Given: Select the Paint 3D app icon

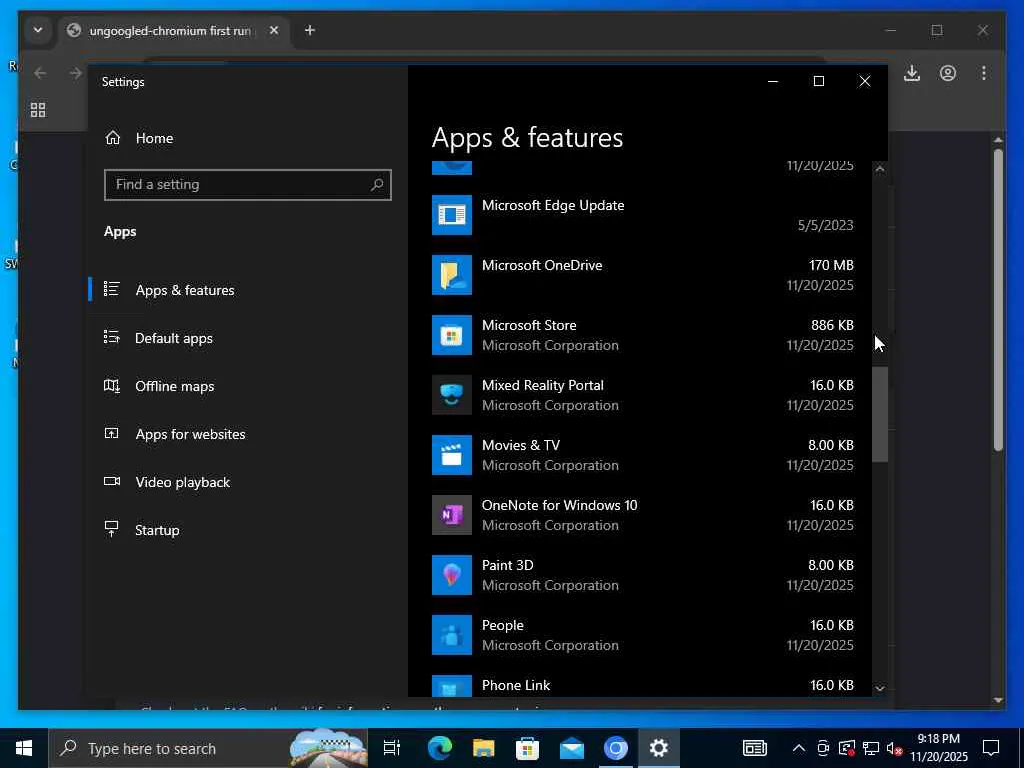Looking at the screenshot, I should 451,575.
